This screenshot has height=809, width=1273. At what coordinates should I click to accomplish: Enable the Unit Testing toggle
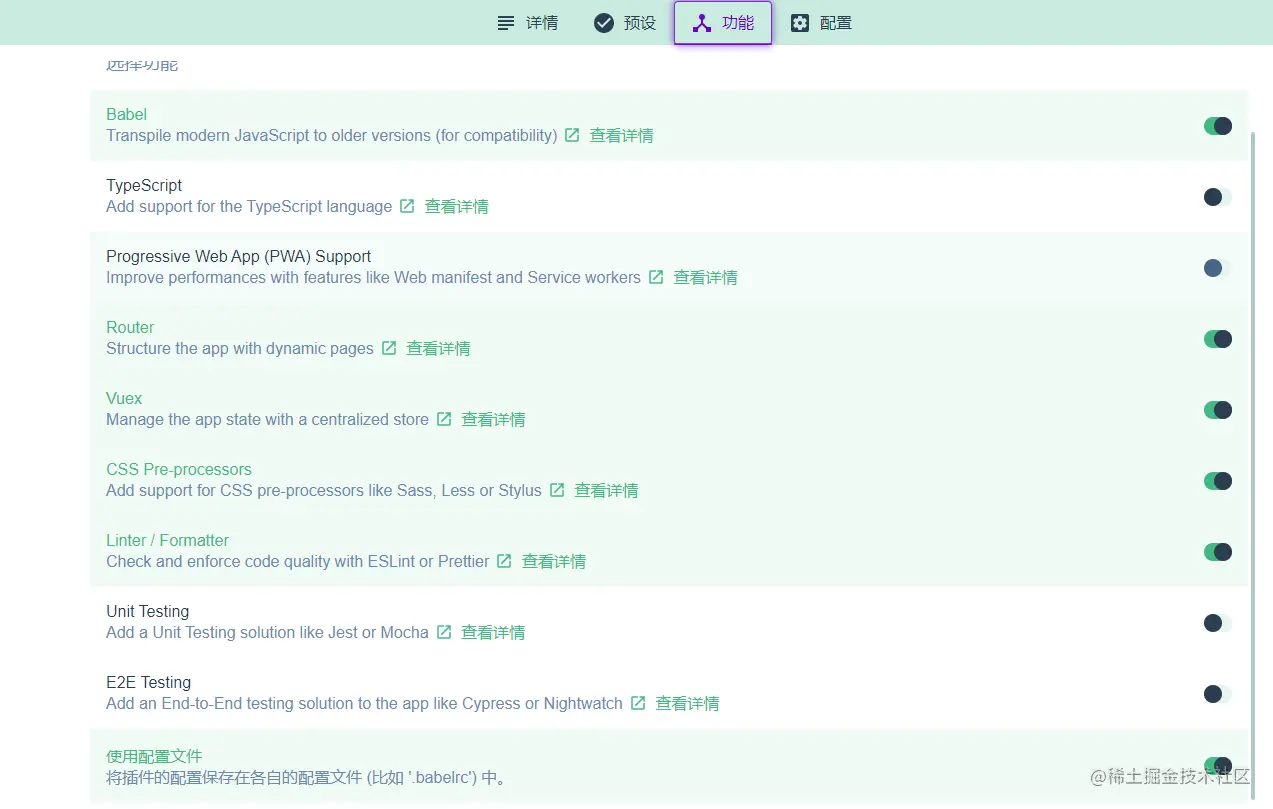(1217, 623)
